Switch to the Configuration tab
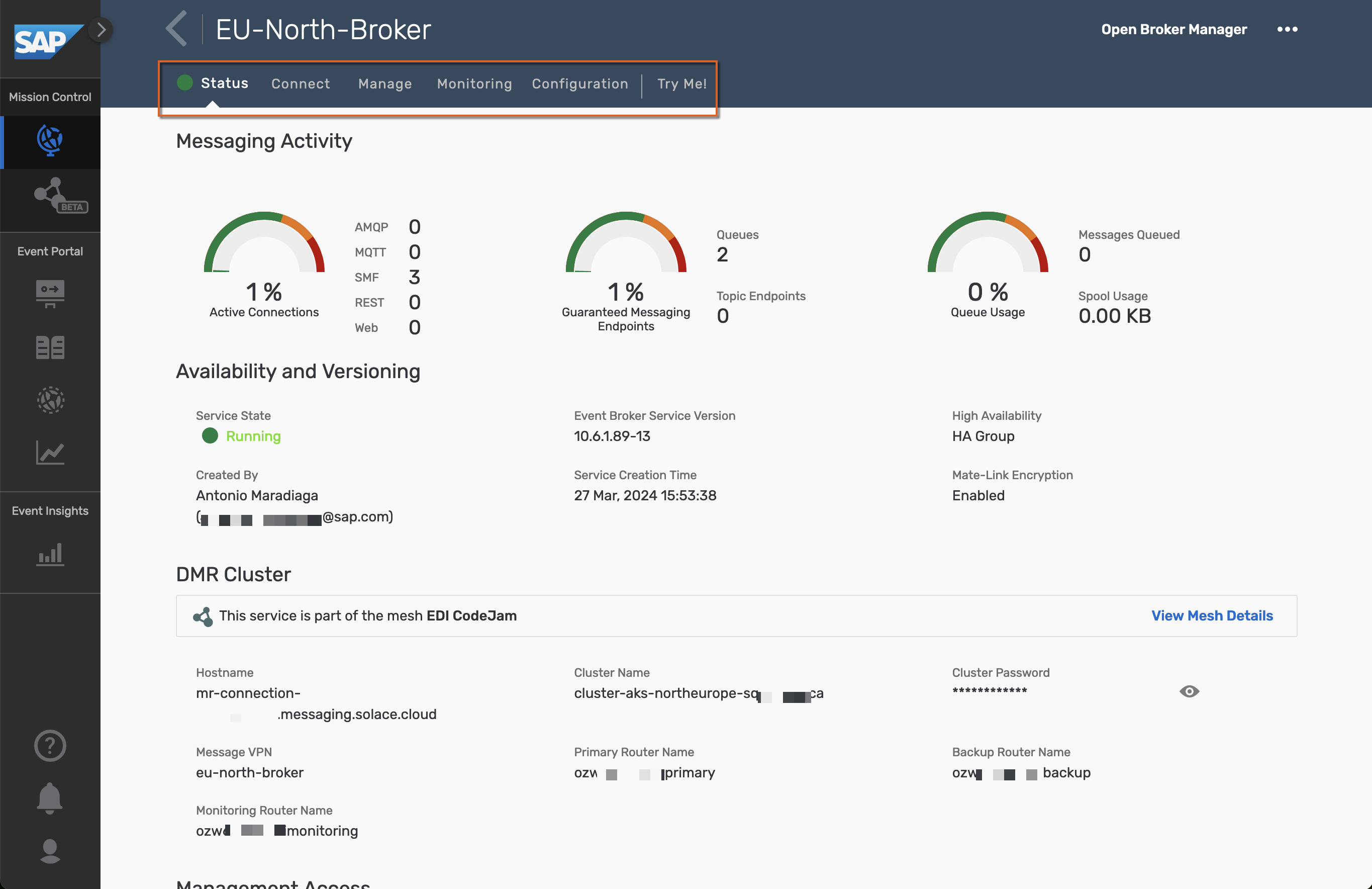This screenshot has height=889, width=1372. click(x=580, y=83)
